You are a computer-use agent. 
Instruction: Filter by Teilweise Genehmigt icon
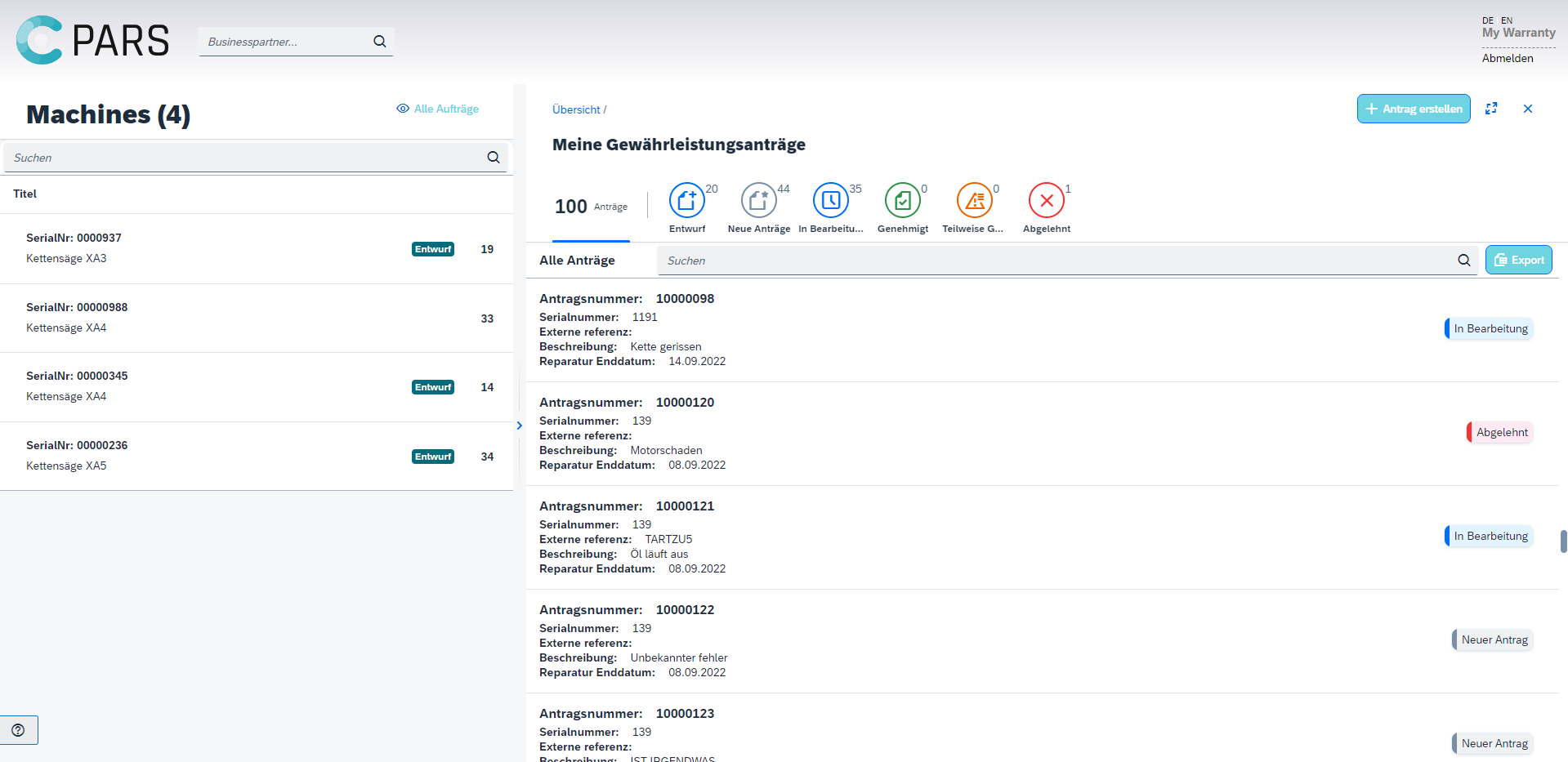pyautogui.click(x=974, y=201)
